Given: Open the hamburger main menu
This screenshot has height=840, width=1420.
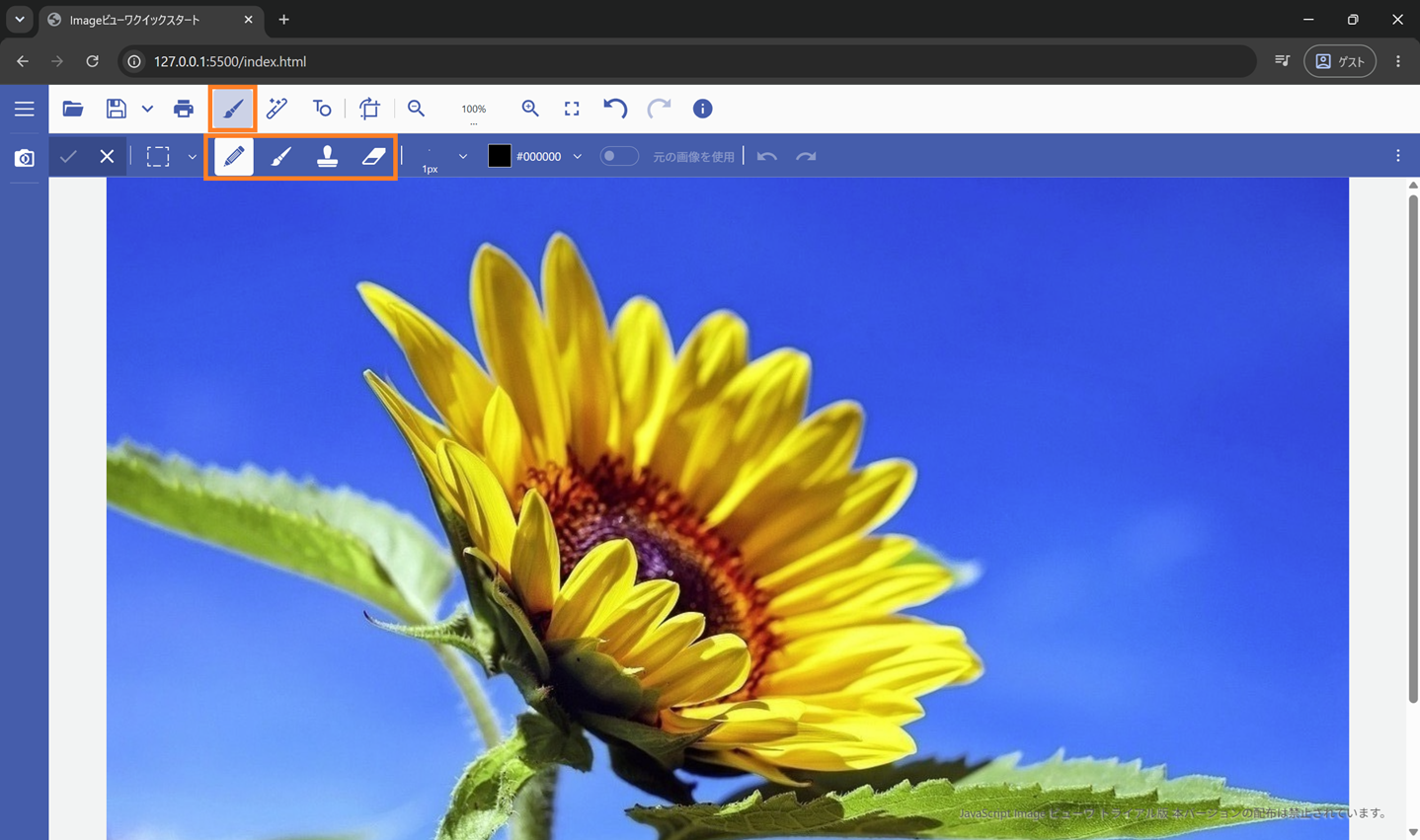Looking at the screenshot, I should click(24, 109).
